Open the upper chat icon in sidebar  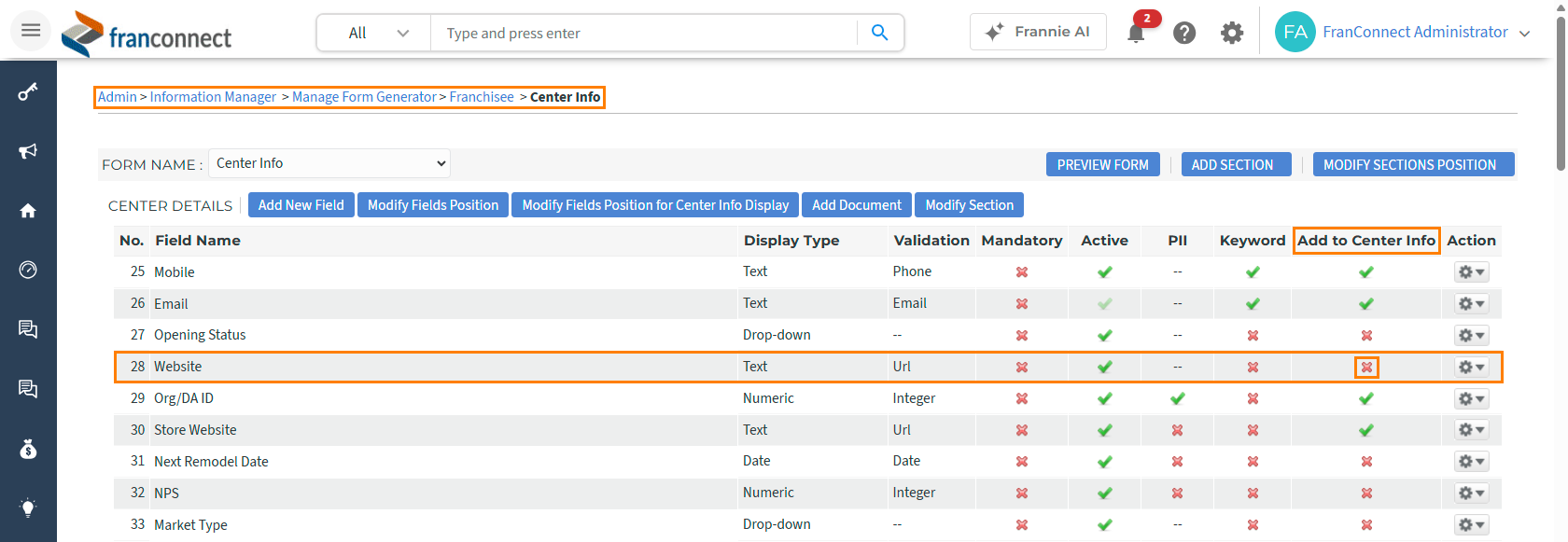(x=28, y=329)
